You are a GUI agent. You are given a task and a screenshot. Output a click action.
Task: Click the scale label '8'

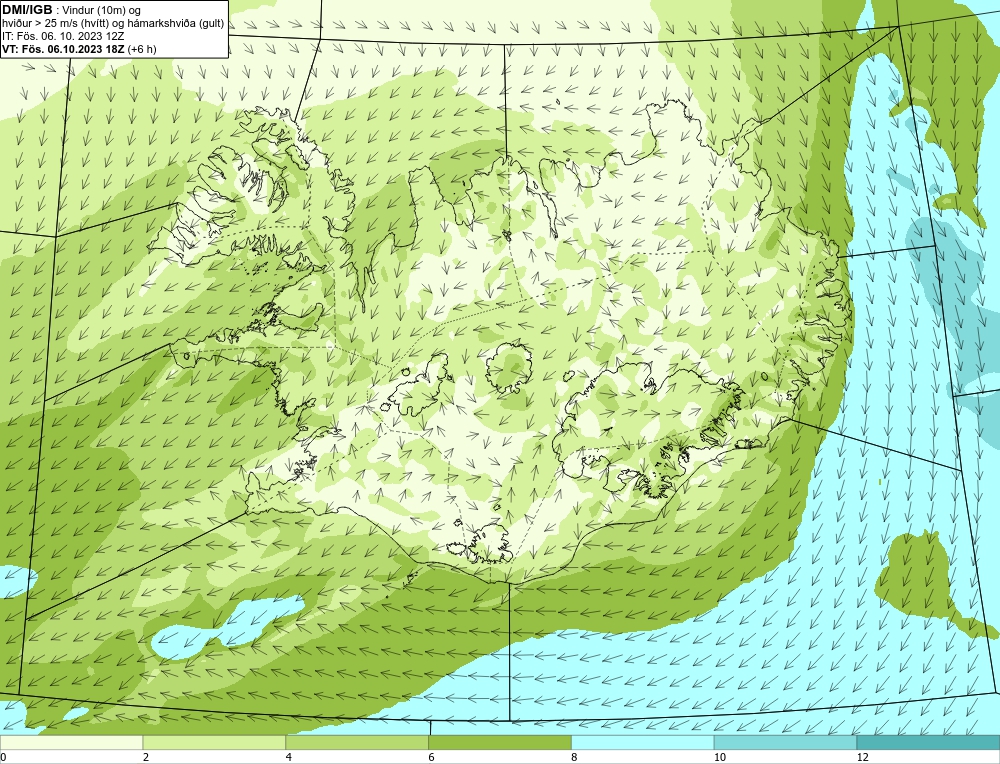tap(575, 757)
